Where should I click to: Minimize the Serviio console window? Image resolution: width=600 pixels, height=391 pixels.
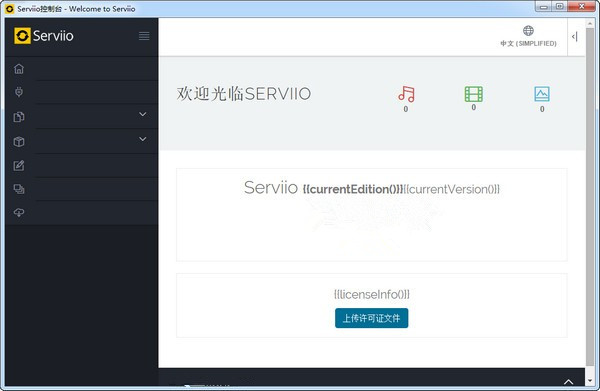pos(543,7)
